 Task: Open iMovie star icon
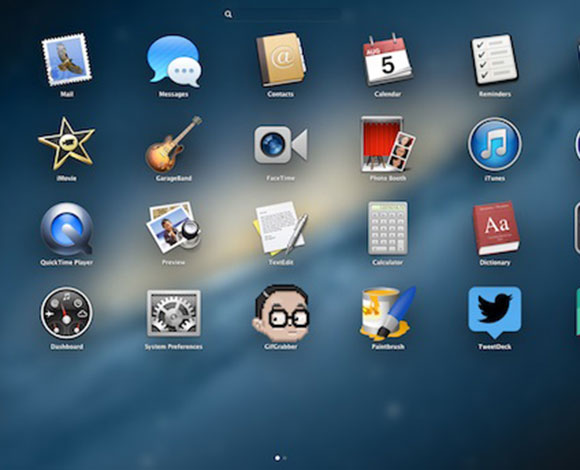(x=67, y=144)
